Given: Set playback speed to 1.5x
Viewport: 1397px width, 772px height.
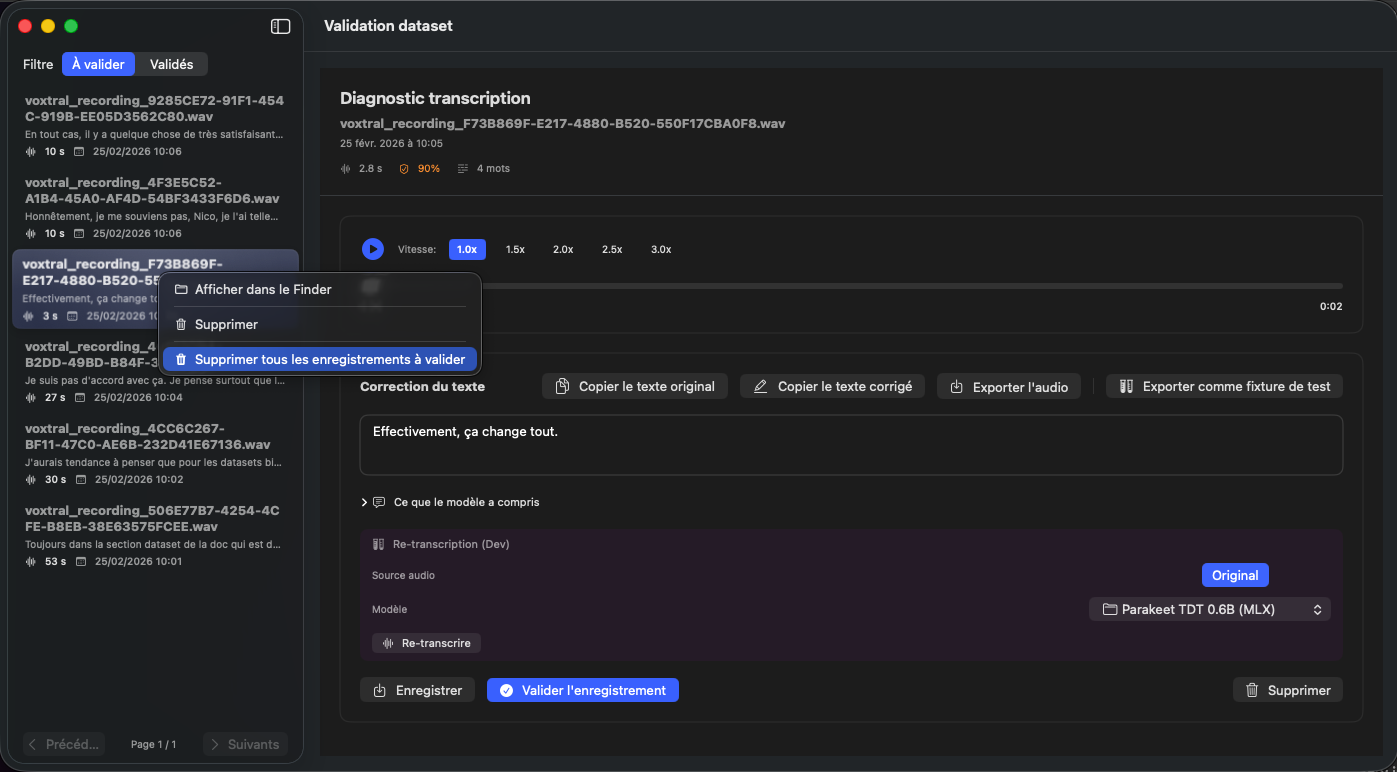Looking at the screenshot, I should tap(515, 249).
